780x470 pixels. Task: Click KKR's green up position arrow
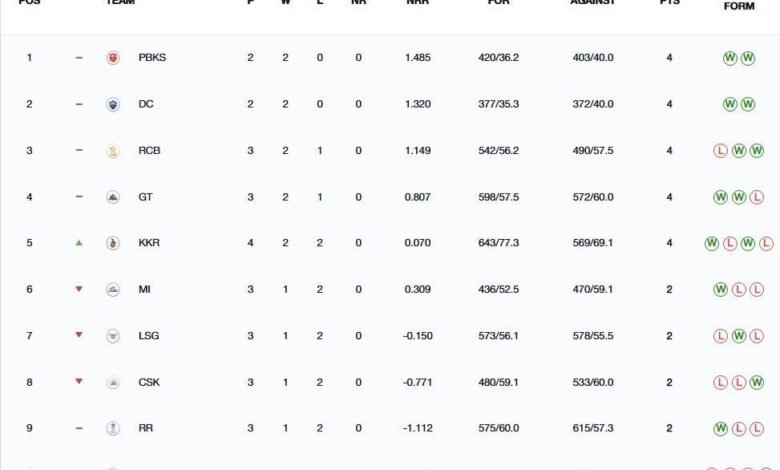[x=79, y=243]
